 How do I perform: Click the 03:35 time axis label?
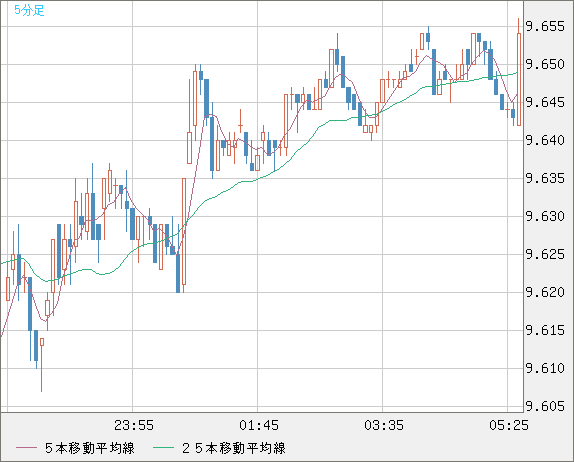(x=384, y=425)
